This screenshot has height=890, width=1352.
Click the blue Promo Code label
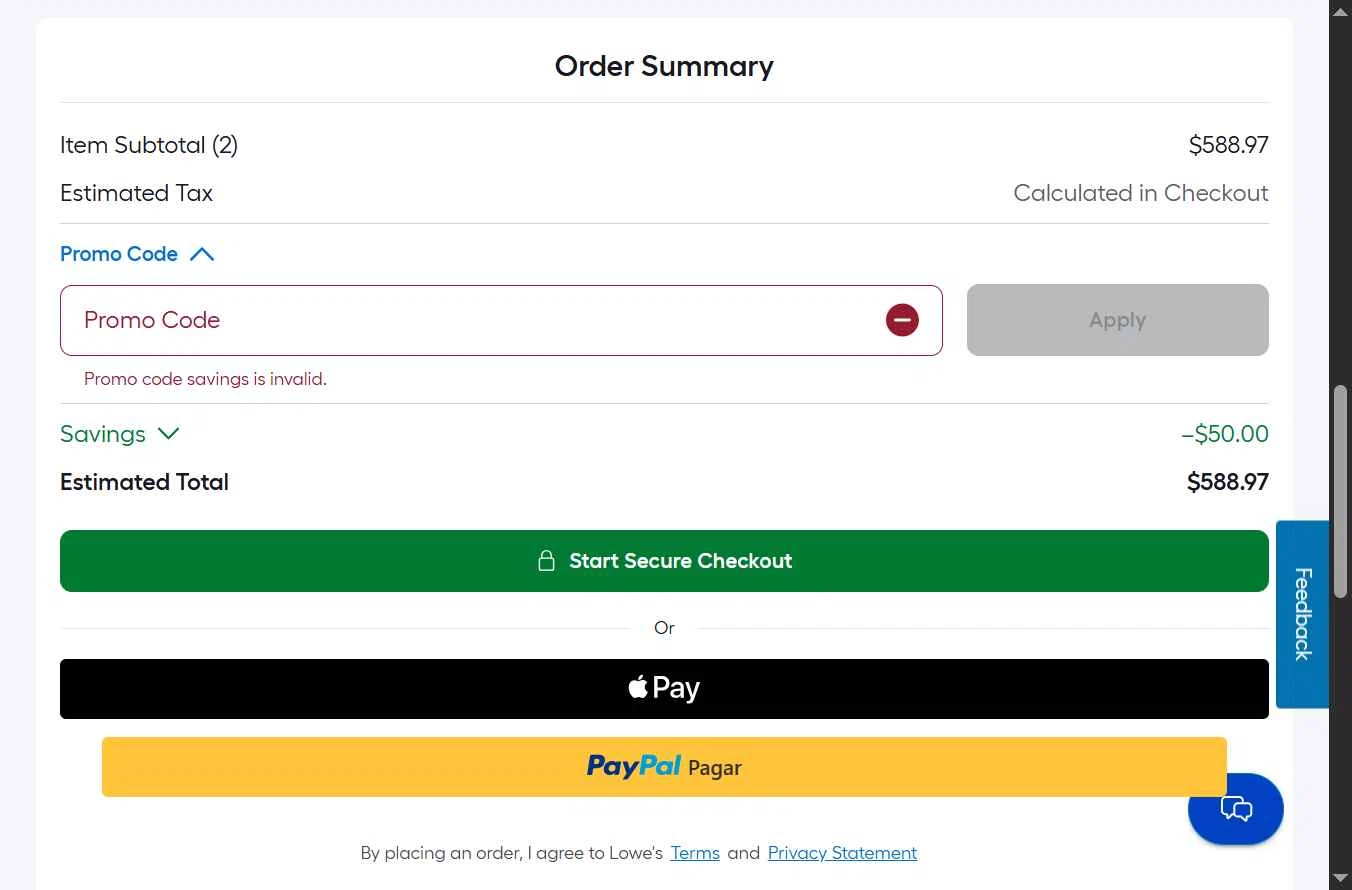point(119,254)
